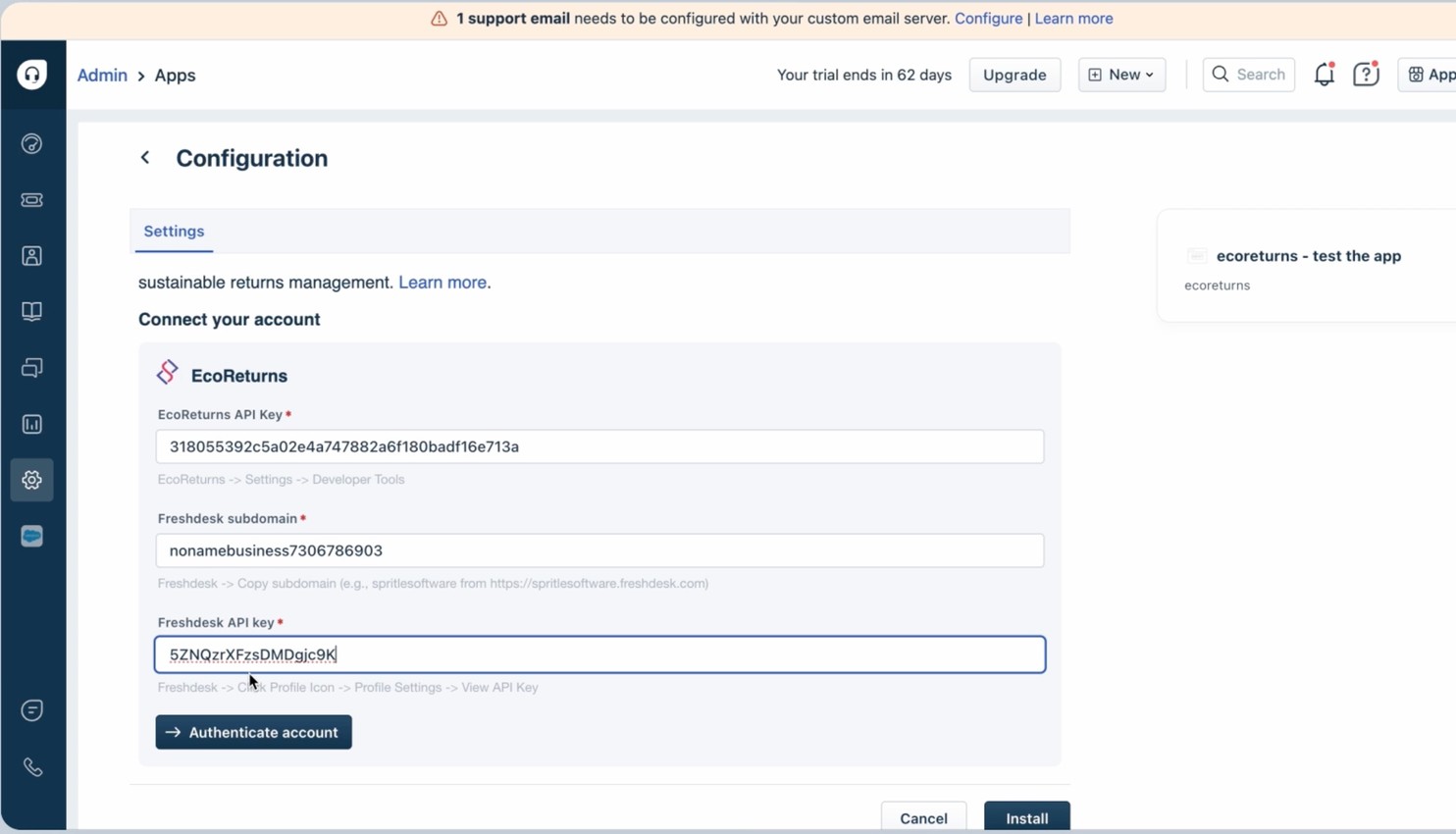This screenshot has height=834, width=1456.
Task: Focus the Freshdesk API key field
Action: 599,654
